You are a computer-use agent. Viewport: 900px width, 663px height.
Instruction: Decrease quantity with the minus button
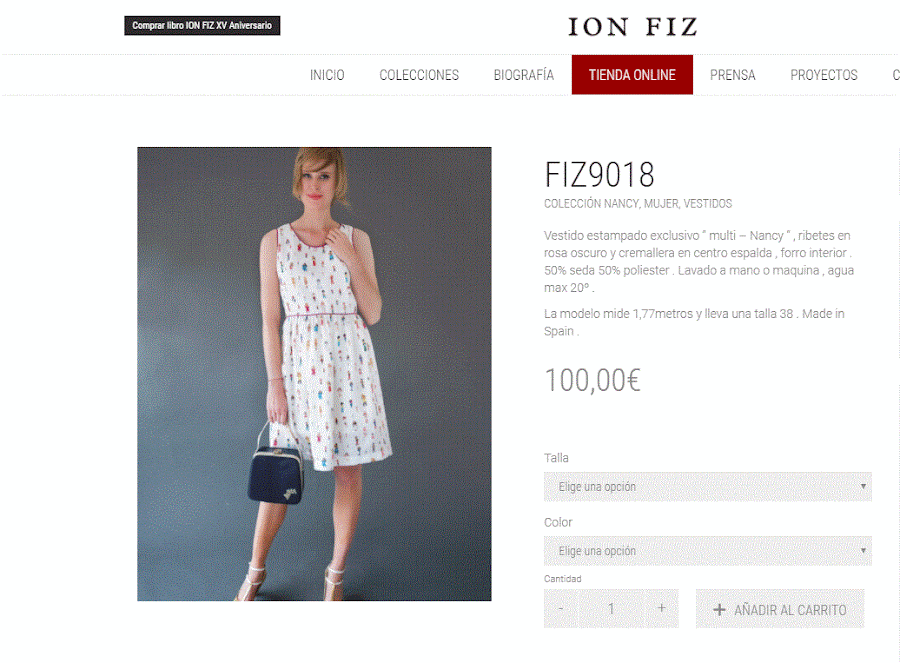coord(561,608)
